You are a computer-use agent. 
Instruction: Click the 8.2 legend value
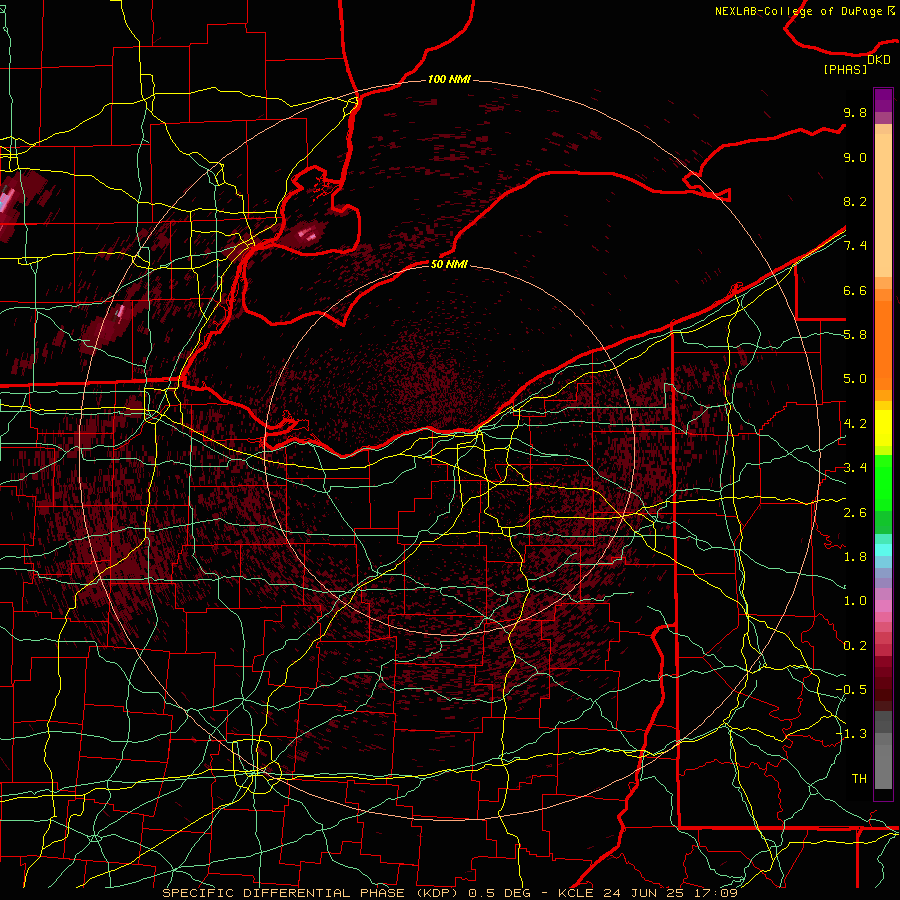pyautogui.click(x=855, y=201)
